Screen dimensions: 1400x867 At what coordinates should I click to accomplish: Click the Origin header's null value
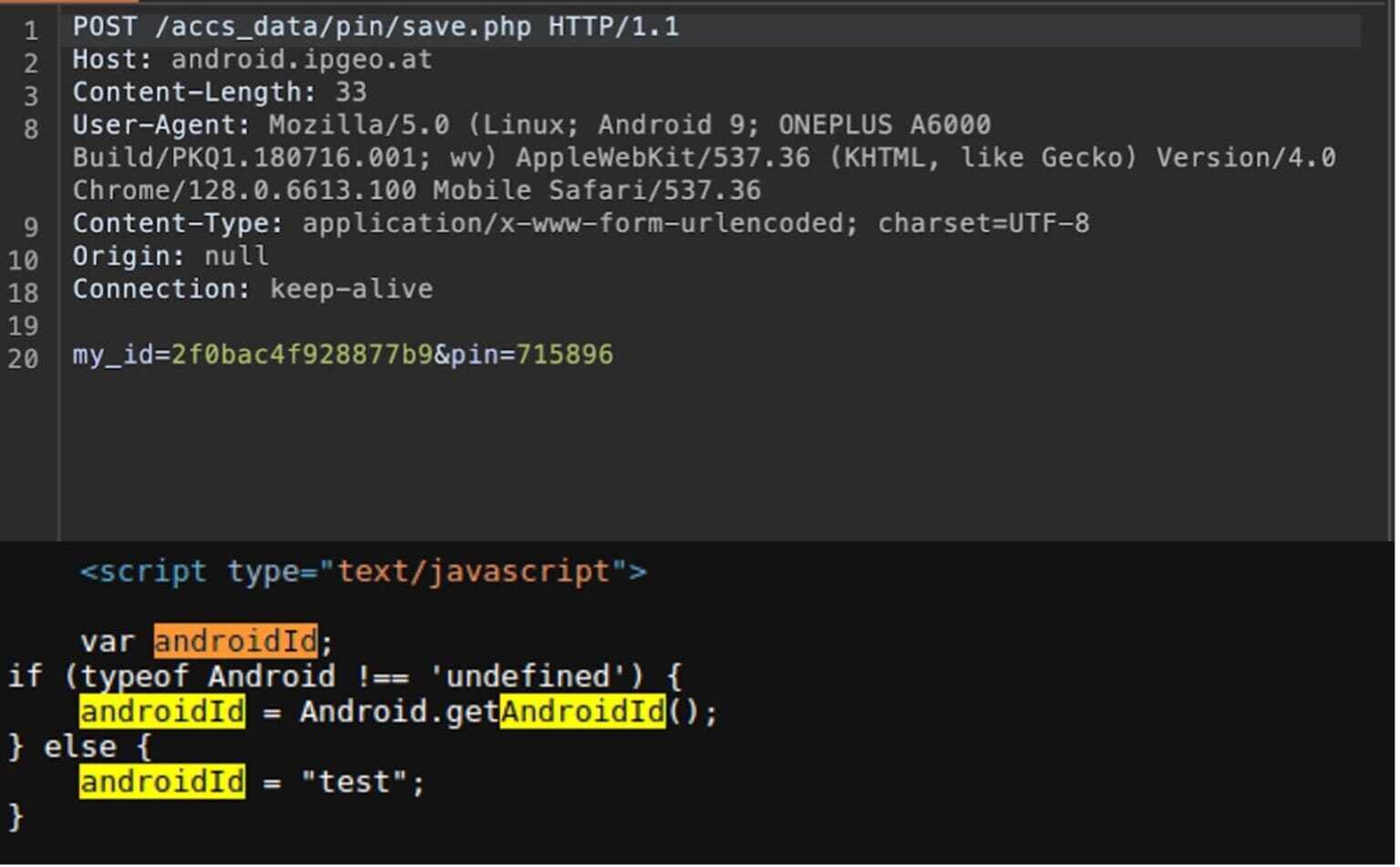[236, 256]
